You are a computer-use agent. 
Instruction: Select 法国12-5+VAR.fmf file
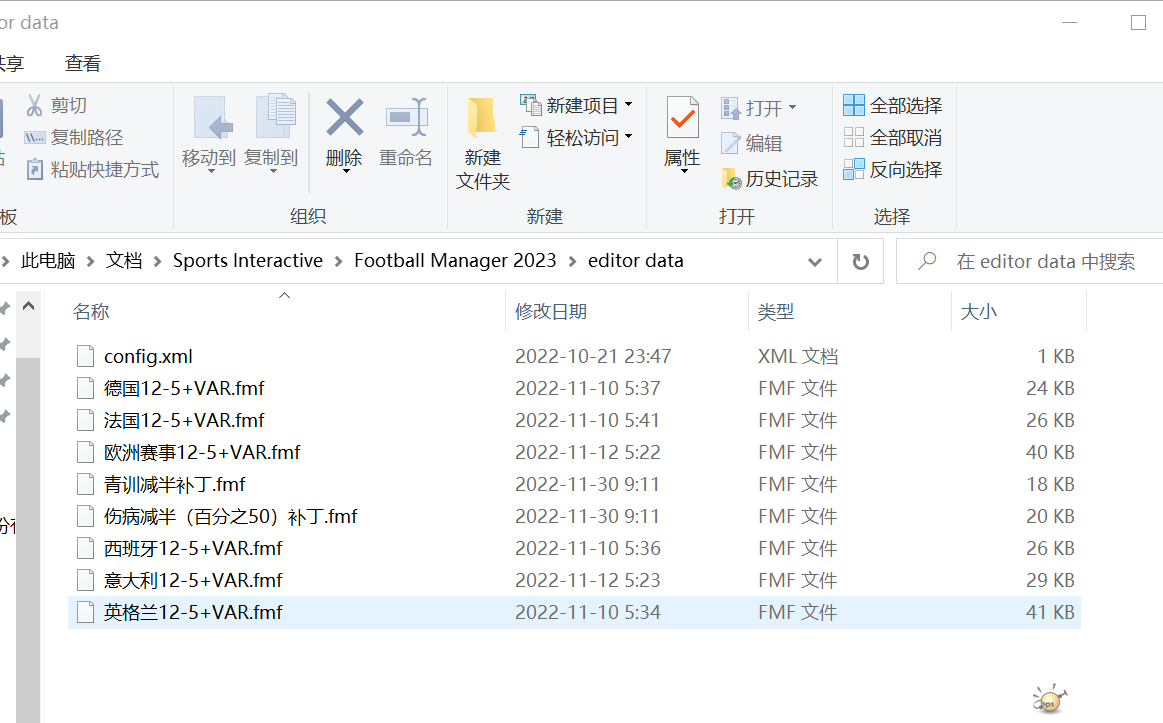tap(574, 420)
